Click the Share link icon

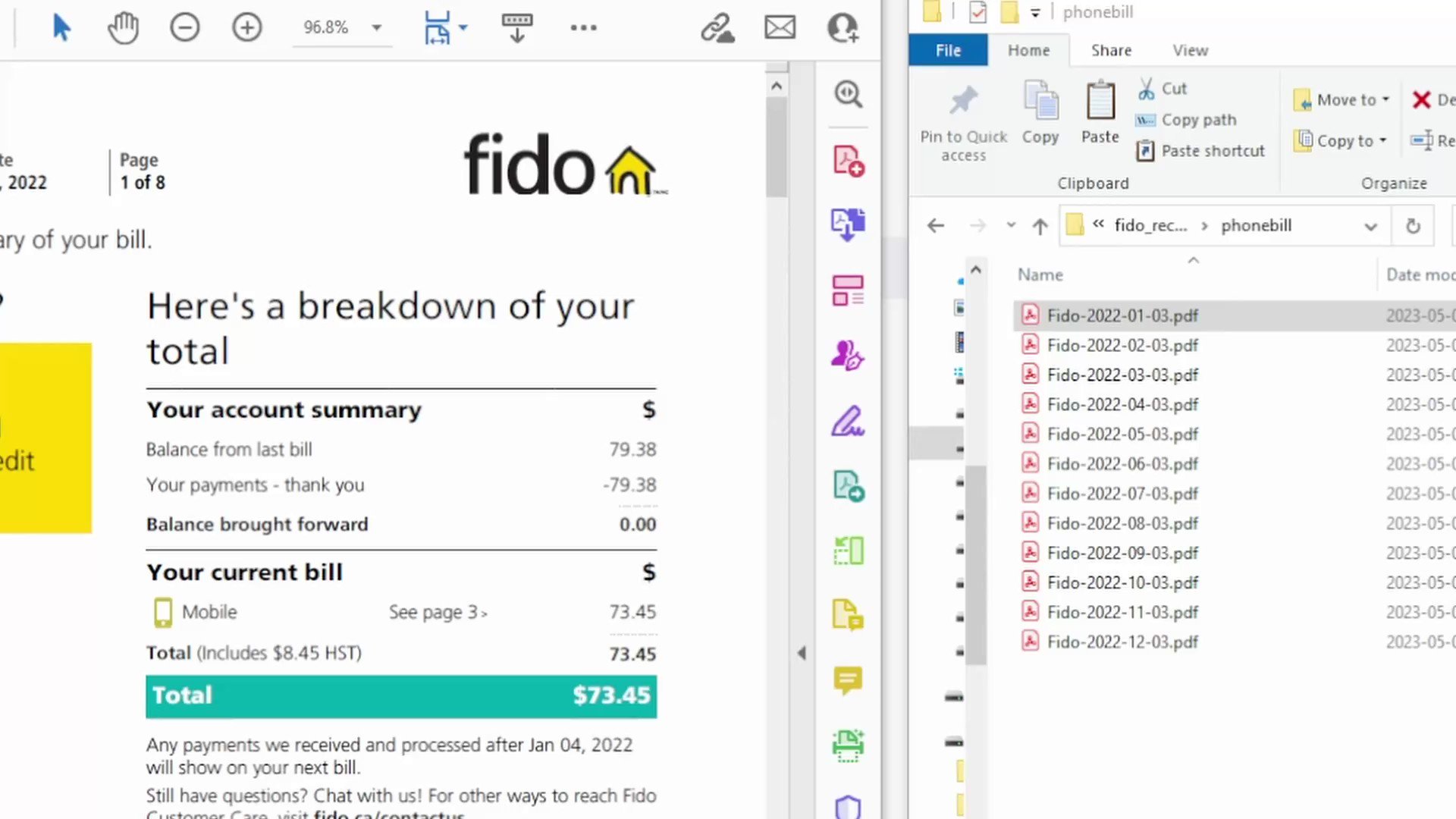point(717,28)
